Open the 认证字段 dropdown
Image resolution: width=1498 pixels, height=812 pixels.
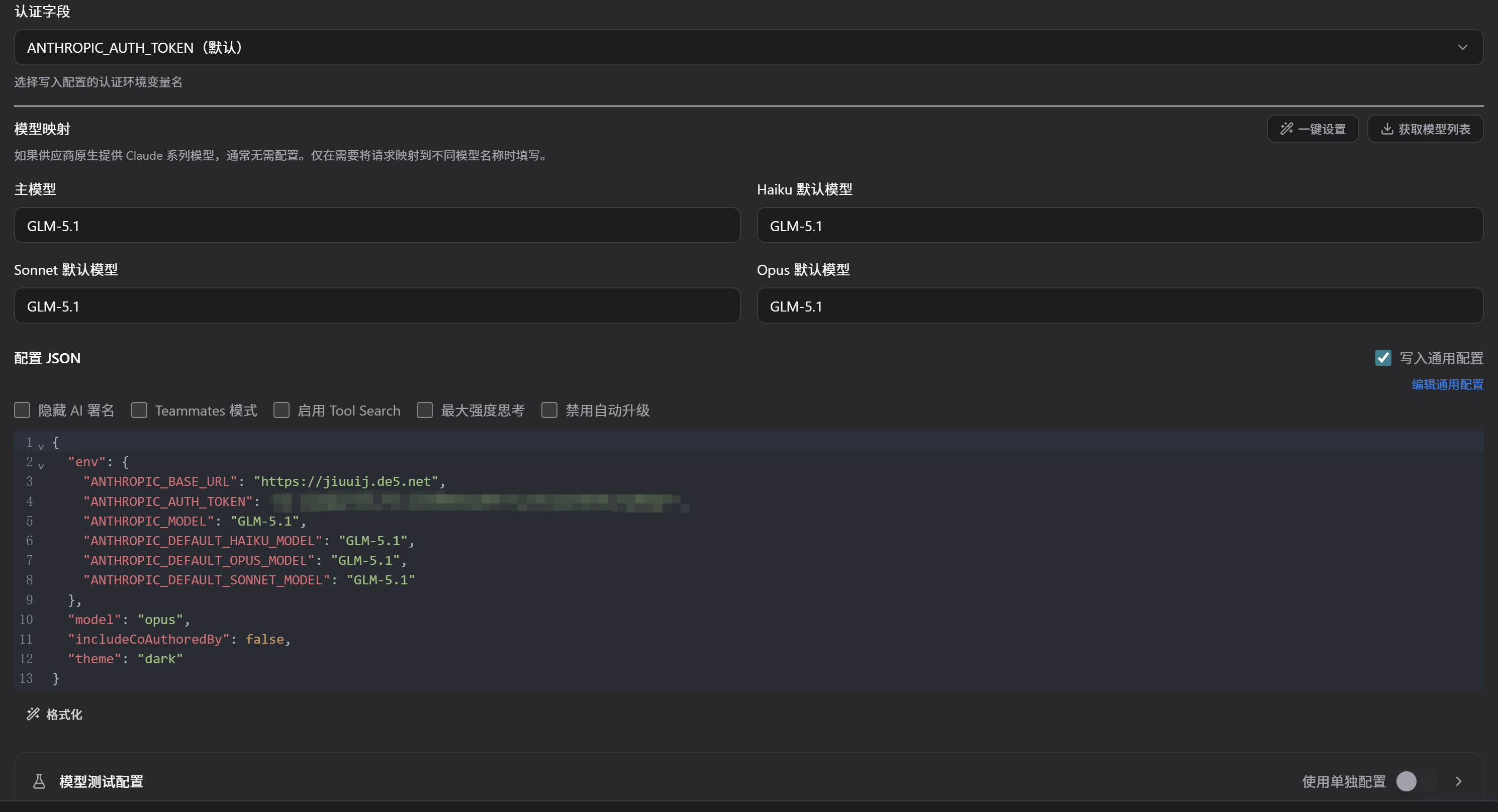click(748, 47)
